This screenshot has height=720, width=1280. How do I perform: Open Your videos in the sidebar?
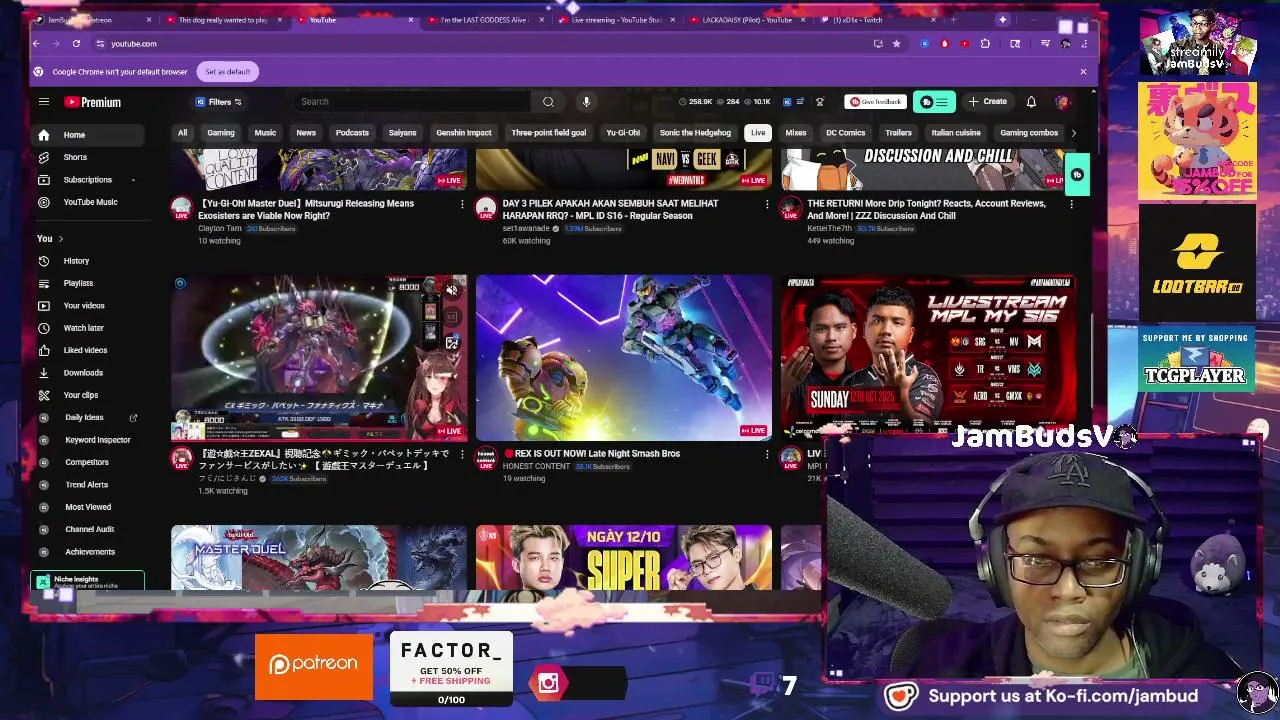coord(84,306)
